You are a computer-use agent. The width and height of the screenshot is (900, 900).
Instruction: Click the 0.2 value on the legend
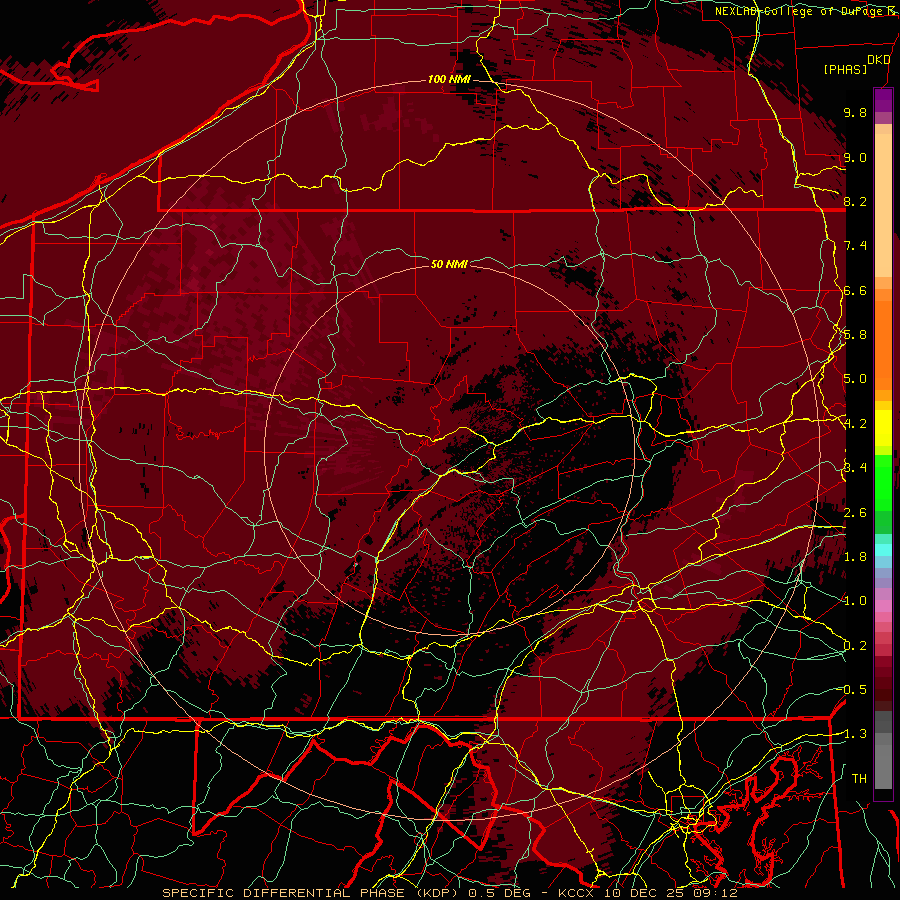tap(855, 646)
